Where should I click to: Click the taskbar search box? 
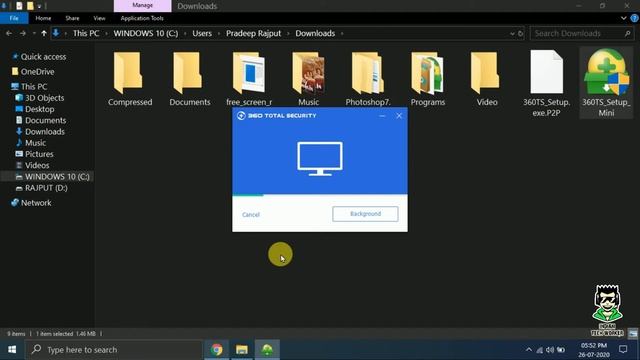point(114,350)
